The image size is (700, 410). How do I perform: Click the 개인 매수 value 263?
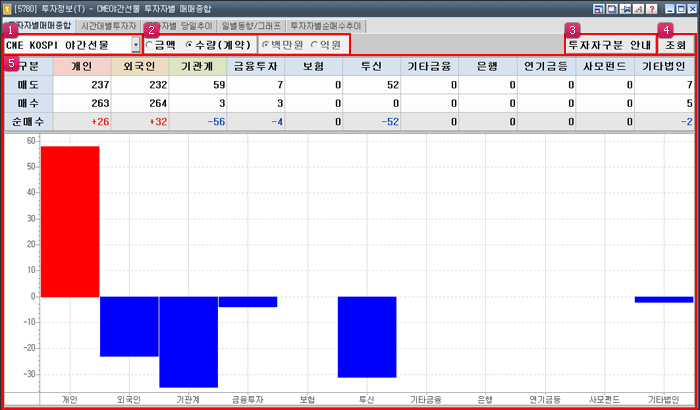coord(100,104)
